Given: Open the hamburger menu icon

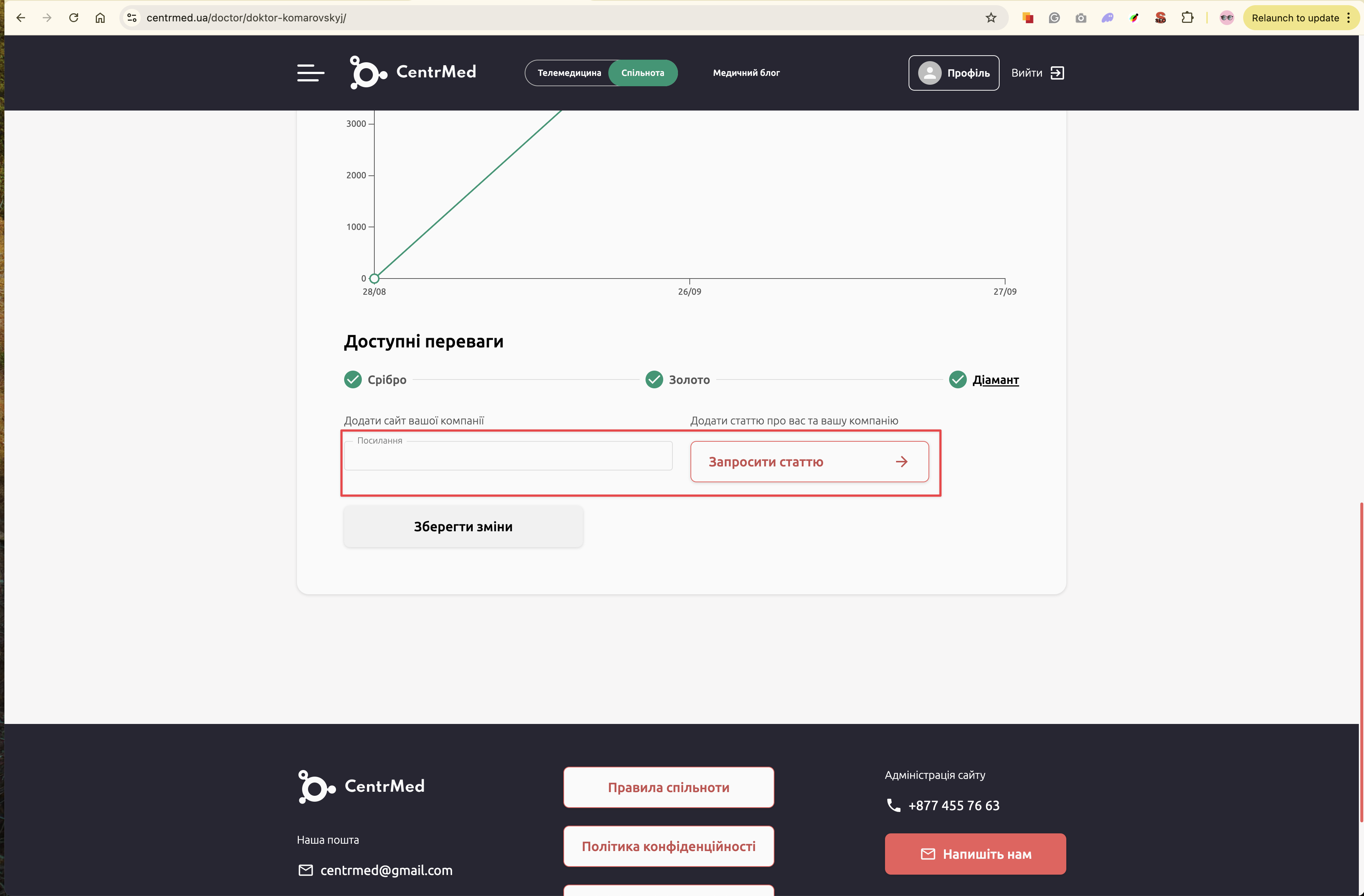Looking at the screenshot, I should [310, 73].
